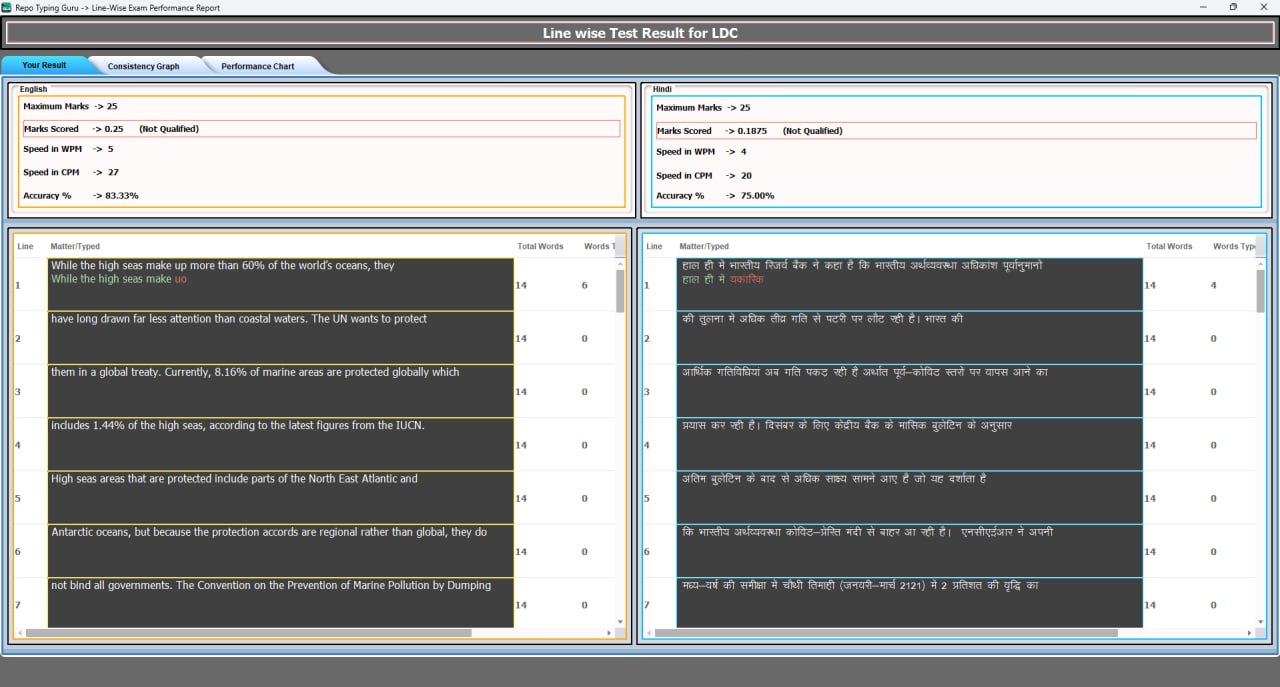
Task: Click English table 'Matter/Typed' column header
Action: tap(75, 246)
